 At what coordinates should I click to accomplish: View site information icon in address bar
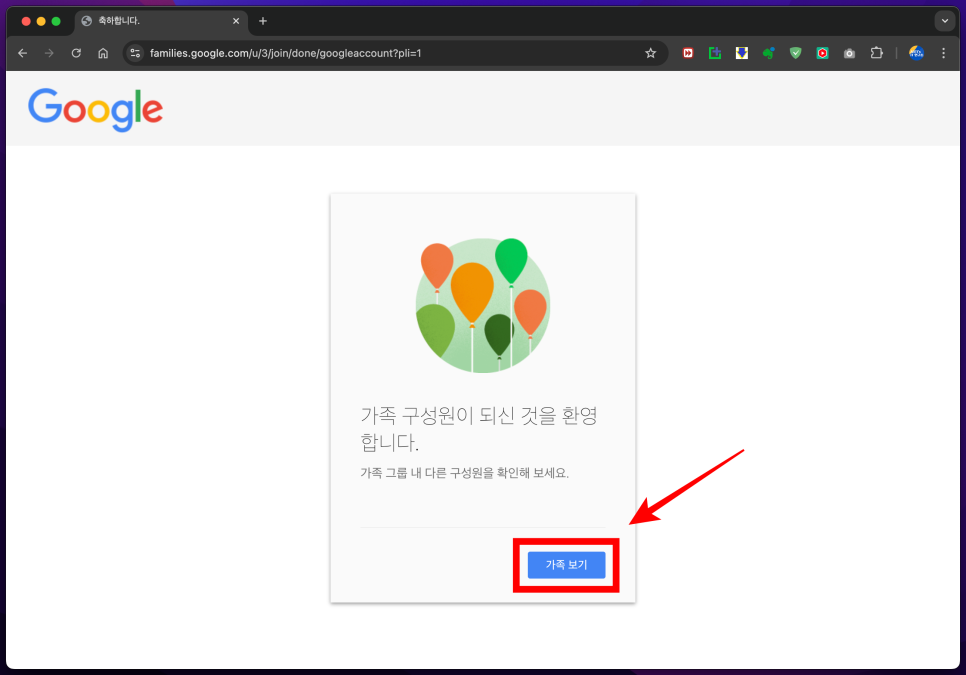pyautogui.click(x=136, y=54)
